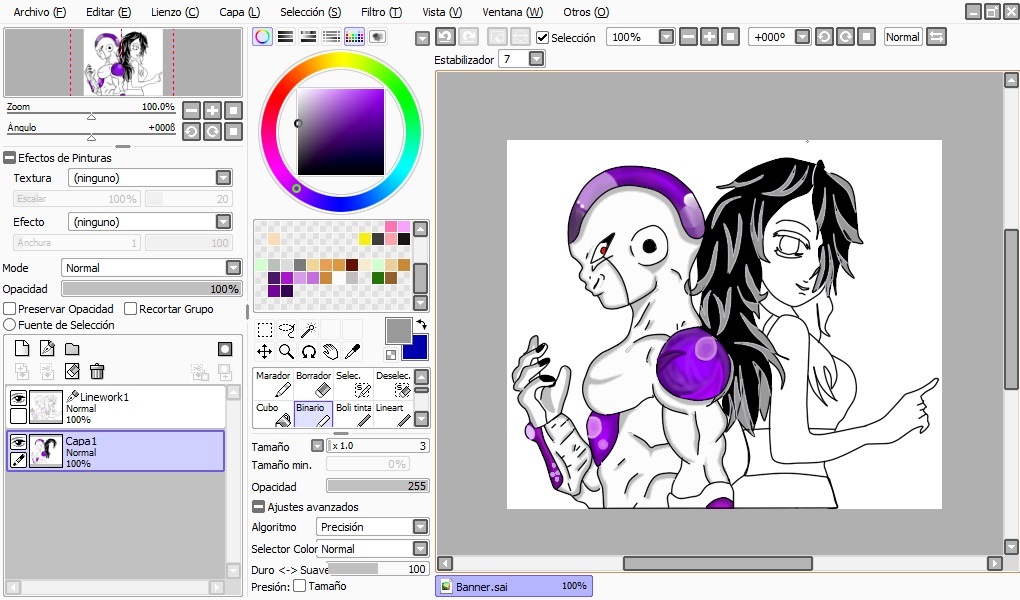Select the Linework1 layer row
Screen dimensions: 1020x600
coord(116,407)
